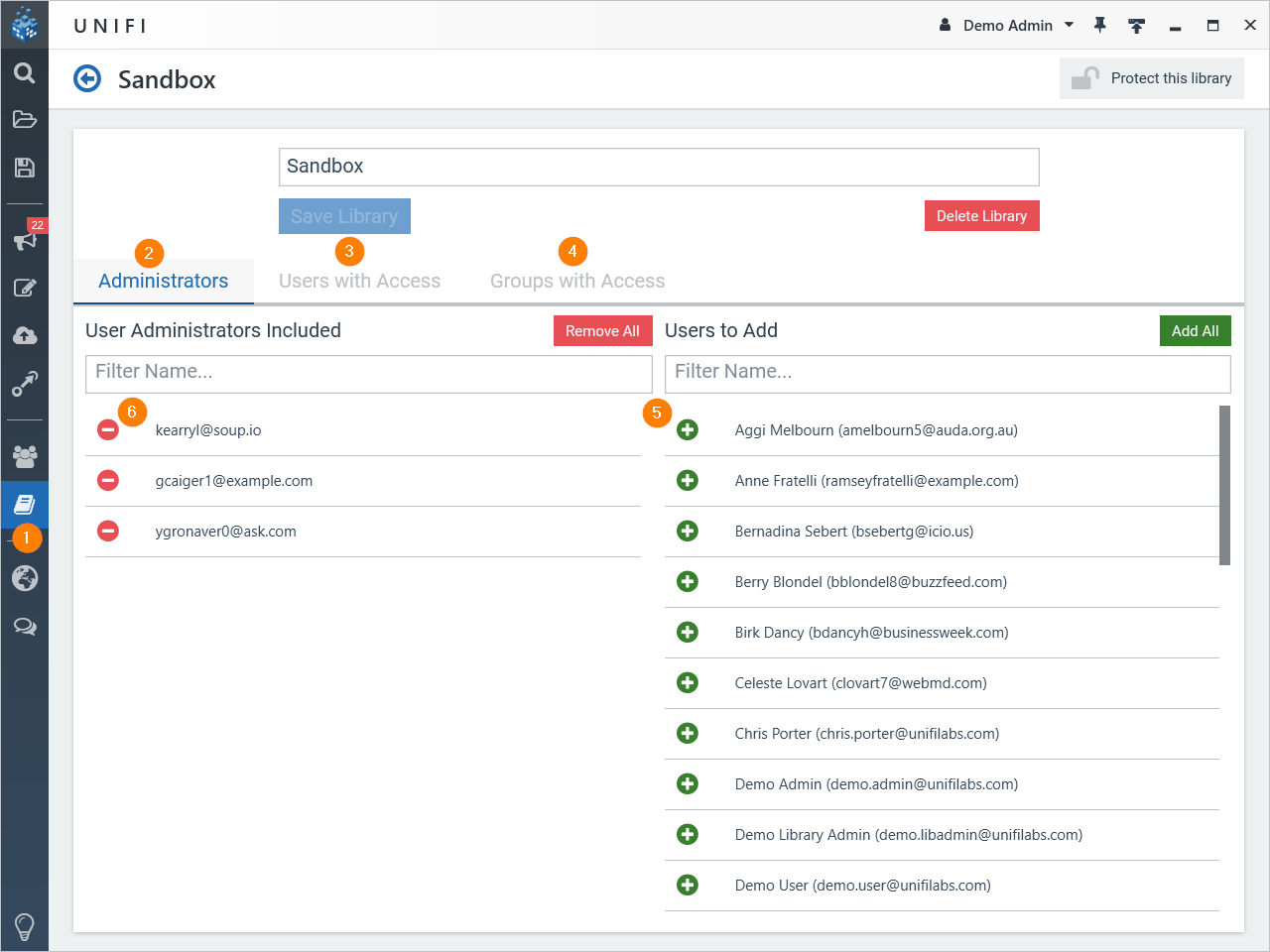Click the Save Library button
The image size is (1270, 952).
click(344, 216)
